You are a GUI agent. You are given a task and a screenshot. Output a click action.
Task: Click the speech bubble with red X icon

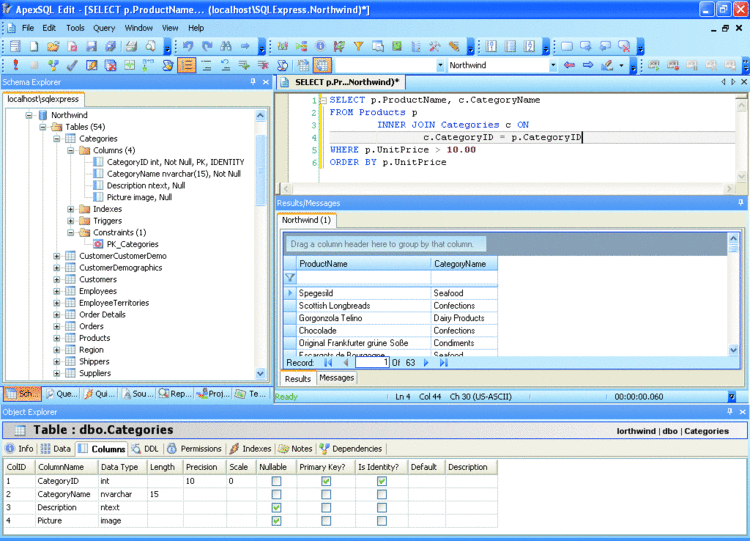coord(624,46)
